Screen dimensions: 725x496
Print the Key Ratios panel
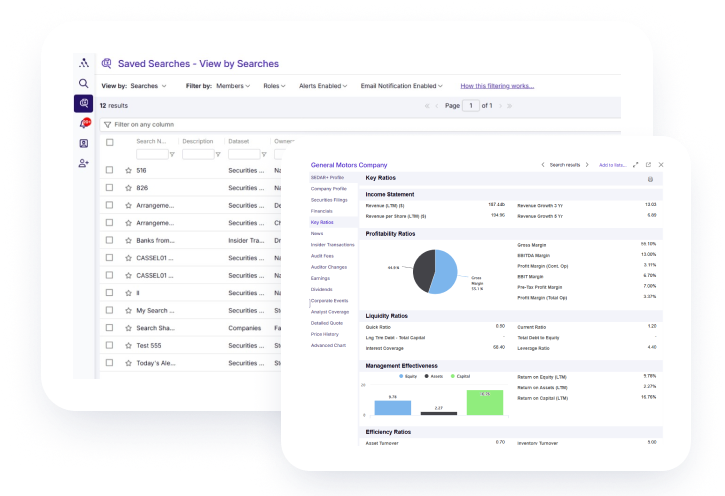pos(650,179)
